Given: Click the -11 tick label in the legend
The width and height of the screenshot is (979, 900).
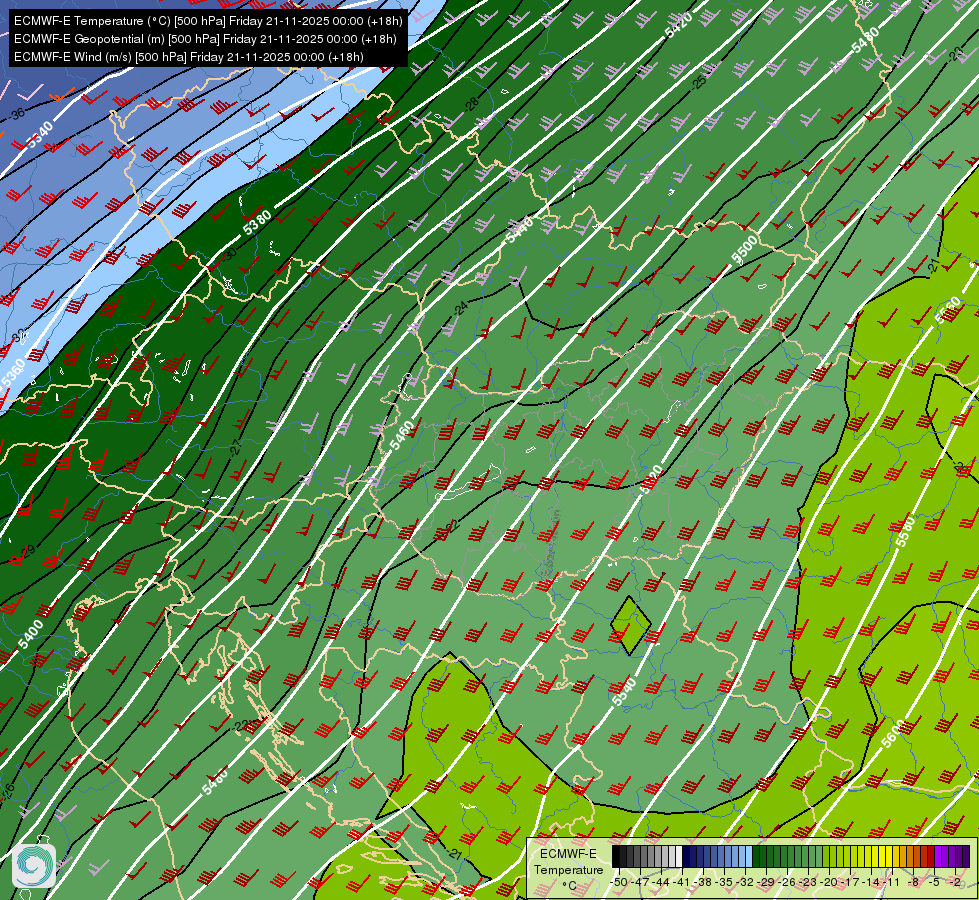Looking at the screenshot, I should [892, 882].
